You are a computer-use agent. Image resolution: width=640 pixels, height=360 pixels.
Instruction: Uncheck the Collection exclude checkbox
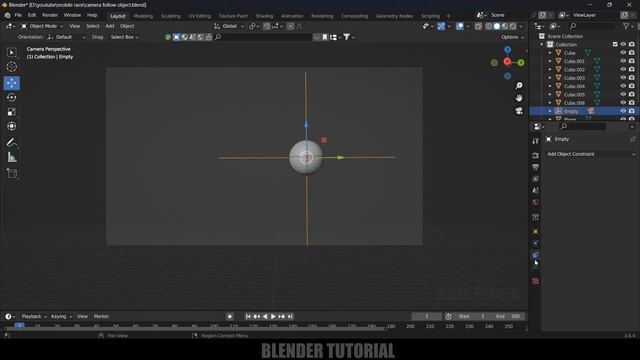615,44
